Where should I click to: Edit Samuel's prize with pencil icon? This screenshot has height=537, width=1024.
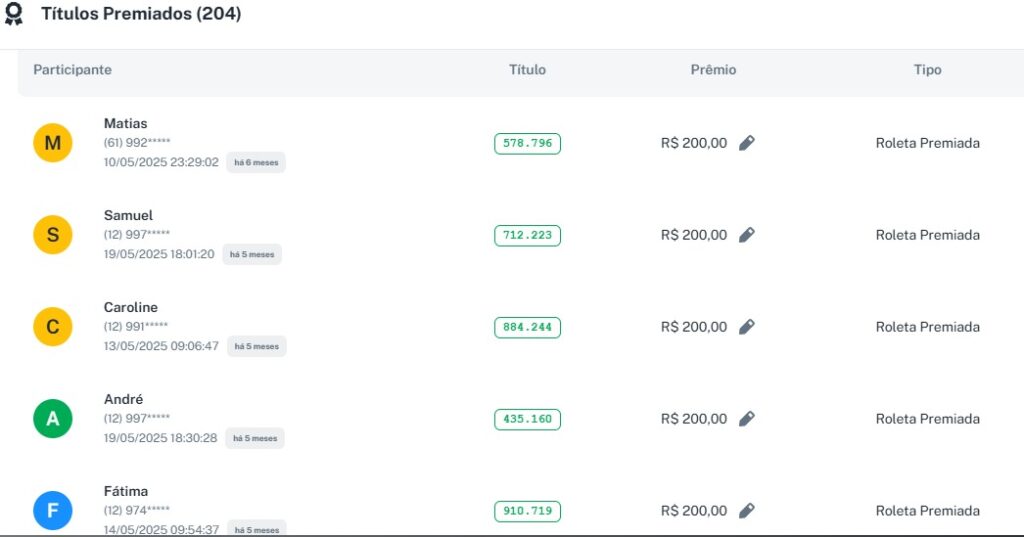747,235
